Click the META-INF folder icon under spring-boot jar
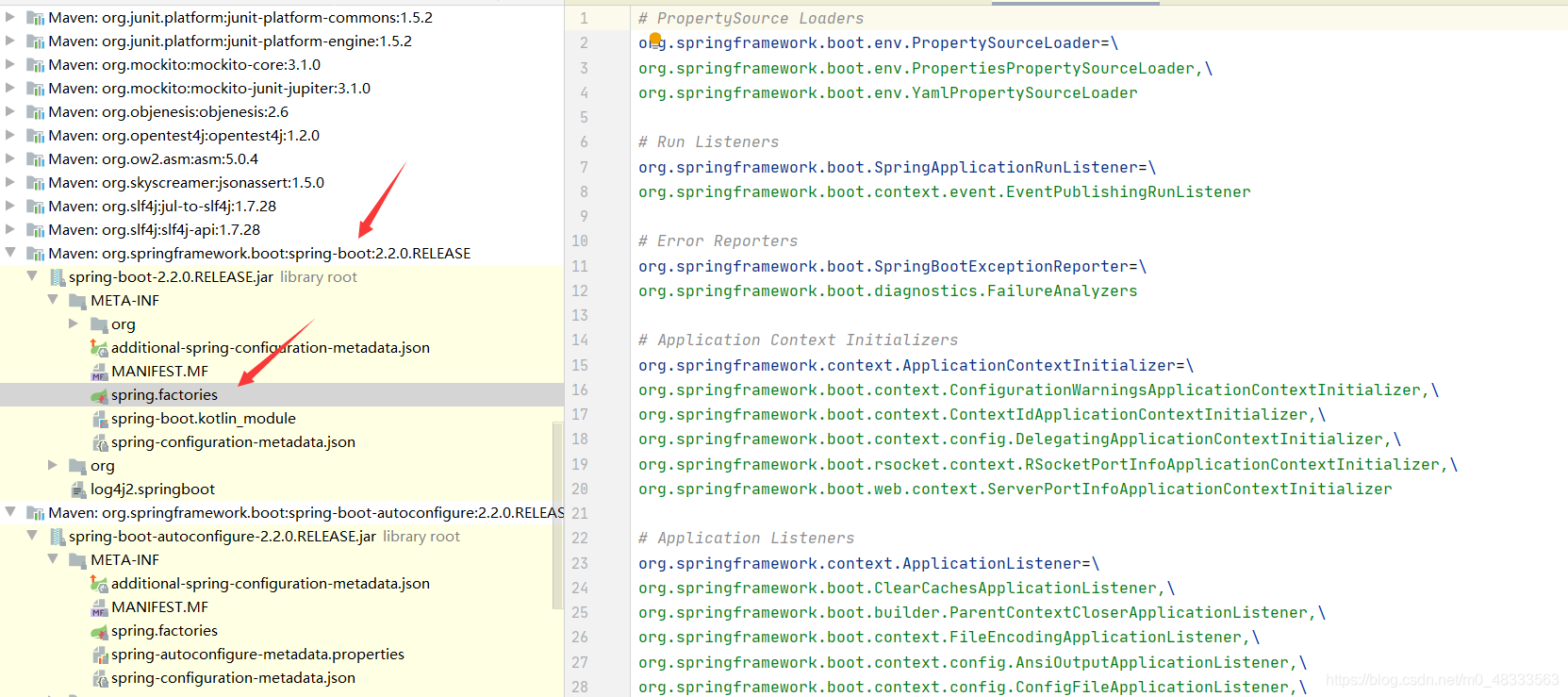Viewport: 1568px width, 697px height. tap(78, 301)
